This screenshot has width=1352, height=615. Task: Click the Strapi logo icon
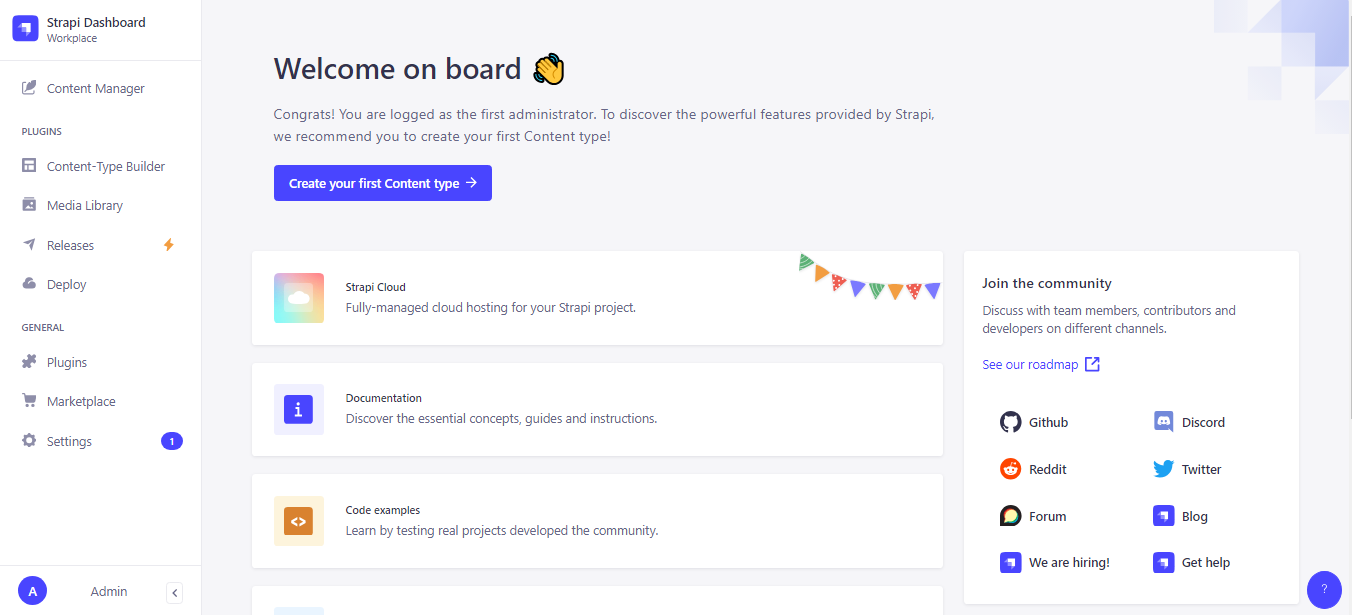[x=25, y=29]
